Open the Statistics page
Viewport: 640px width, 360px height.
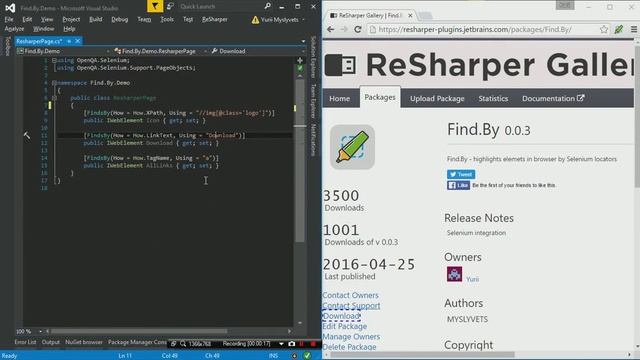pyautogui.click(x=493, y=99)
